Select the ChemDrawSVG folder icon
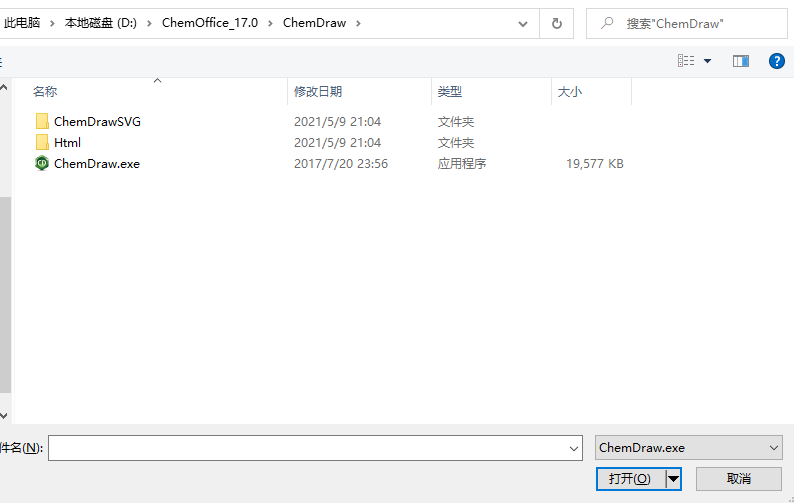 [x=42, y=122]
